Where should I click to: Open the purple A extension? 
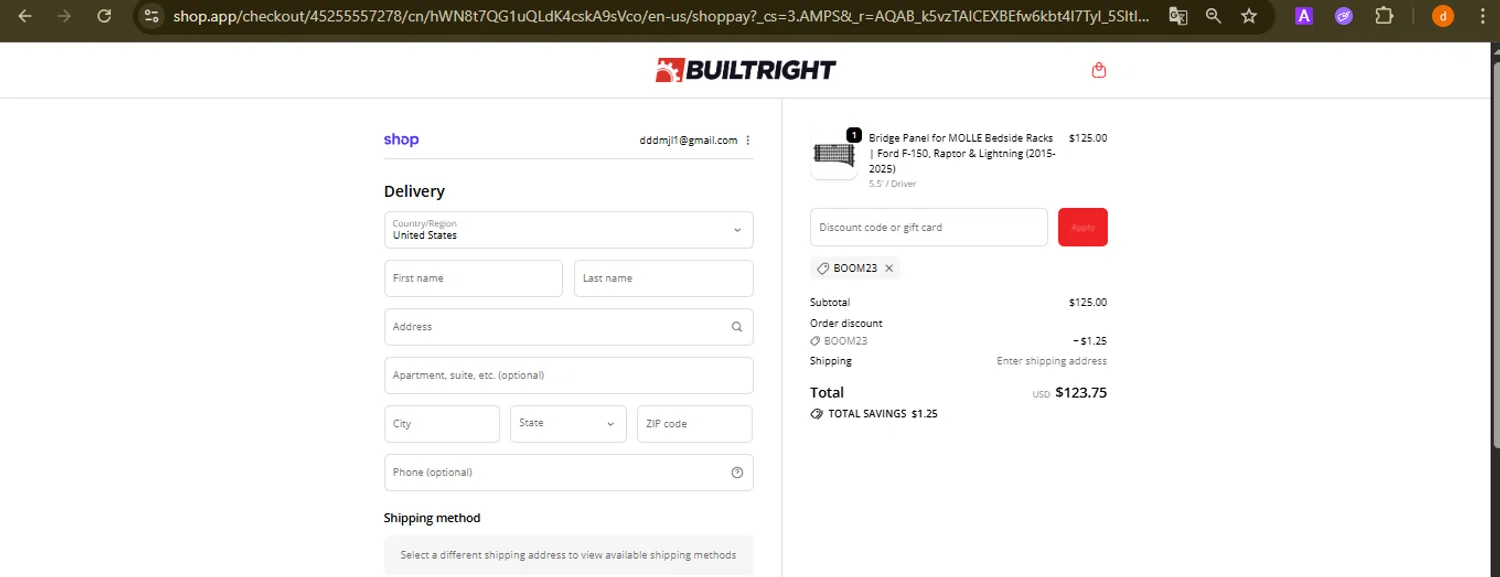tap(1304, 16)
